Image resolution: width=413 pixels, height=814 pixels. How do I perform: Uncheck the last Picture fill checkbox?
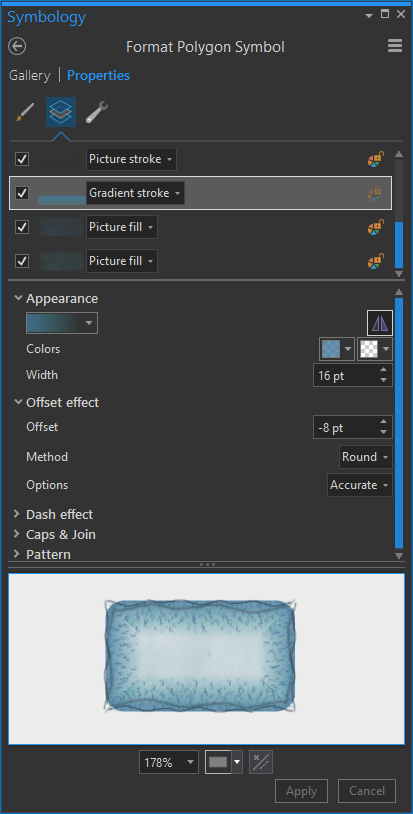tap(22, 261)
